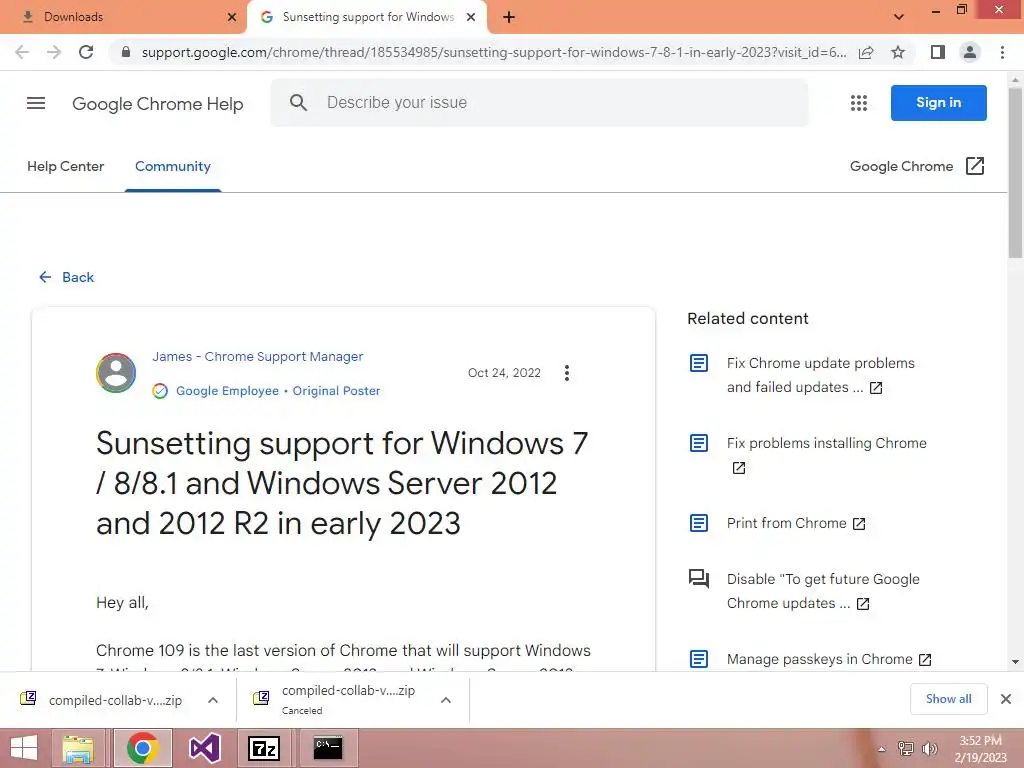Open Manage passkeys in Chrome article

point(829,659)
